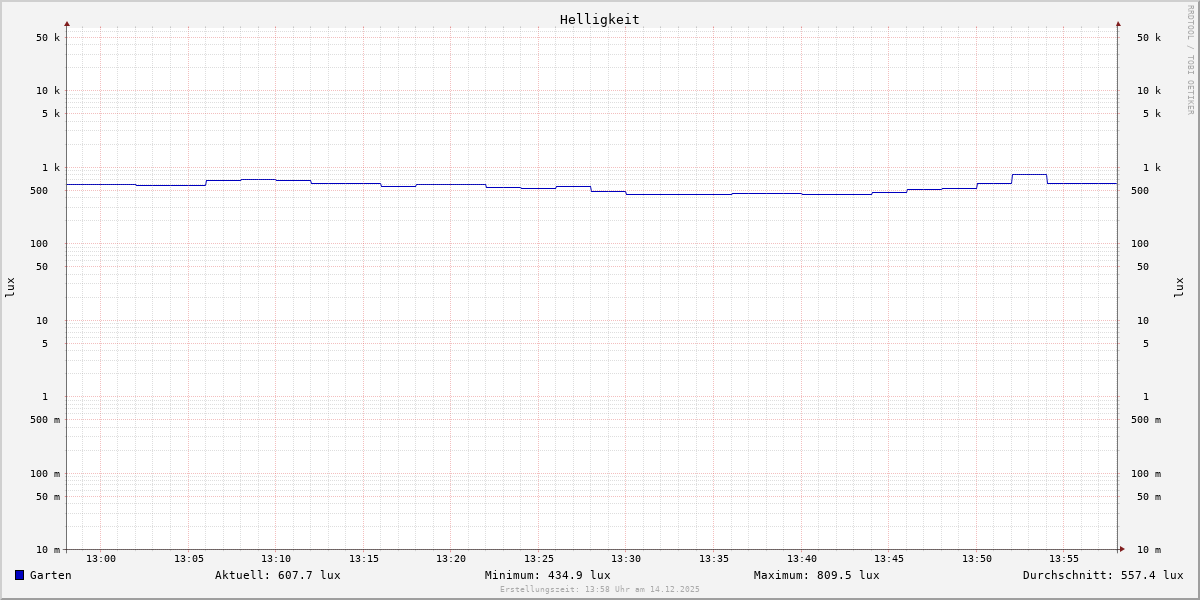This screenshot has height=600, width=1200.
Task: Click the red arrow atop the left y-axis
Action: 67,23
